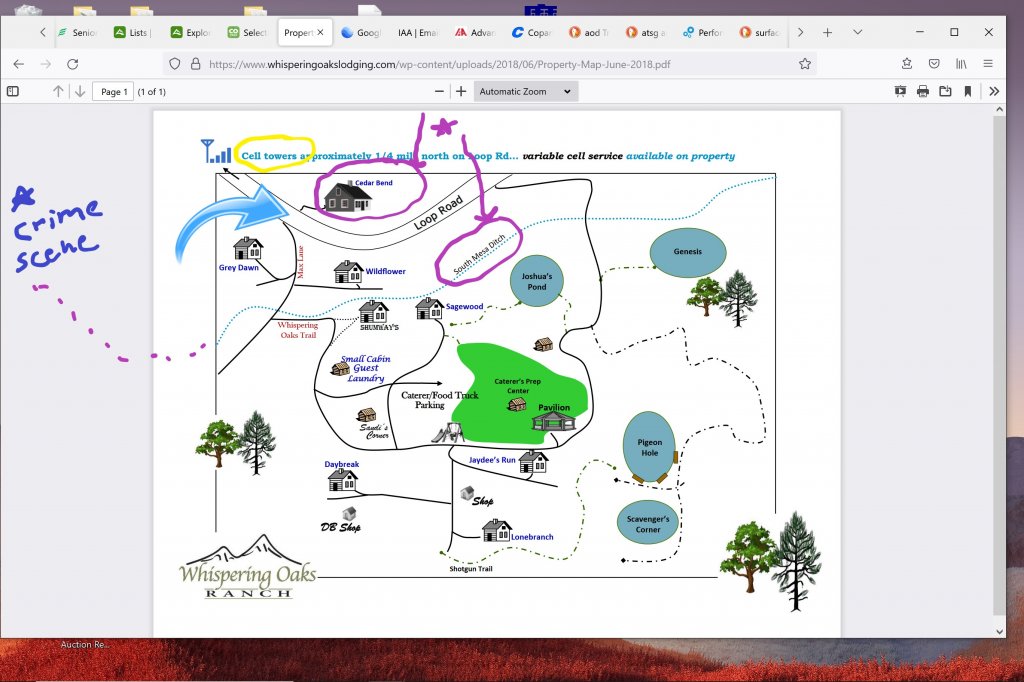Viewport: 1024px width, 682px height.
Task: Open a new browser tab
Action: (x=827, y=32)
